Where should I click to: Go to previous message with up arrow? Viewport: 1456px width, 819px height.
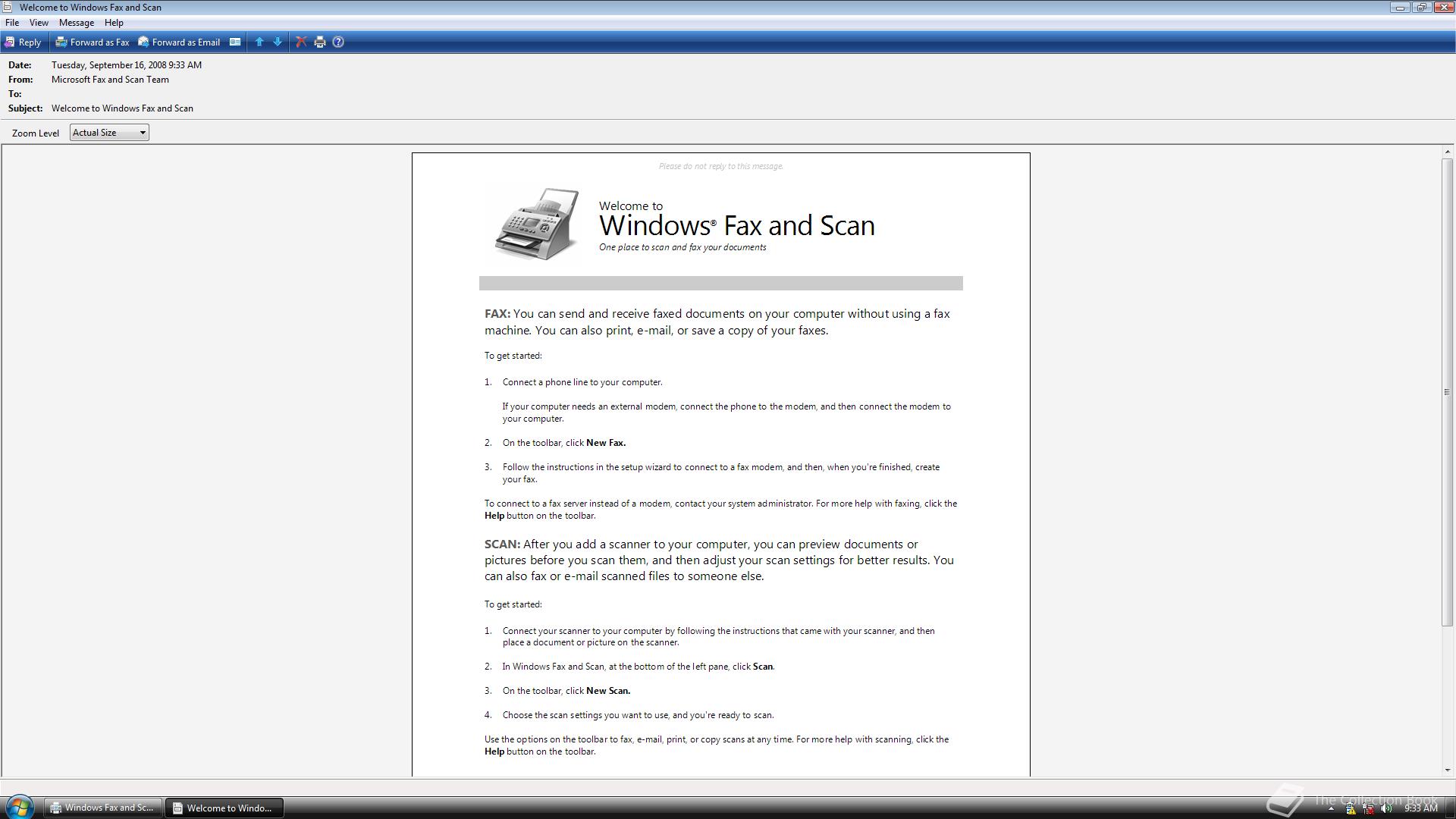click(259, 42)
